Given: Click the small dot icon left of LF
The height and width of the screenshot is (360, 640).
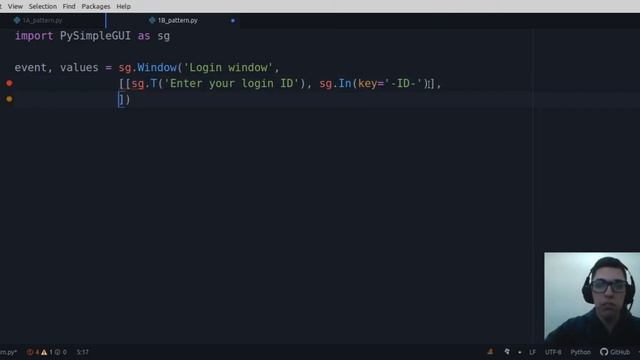Looking at the screenshot, I should tap(520, 352).
